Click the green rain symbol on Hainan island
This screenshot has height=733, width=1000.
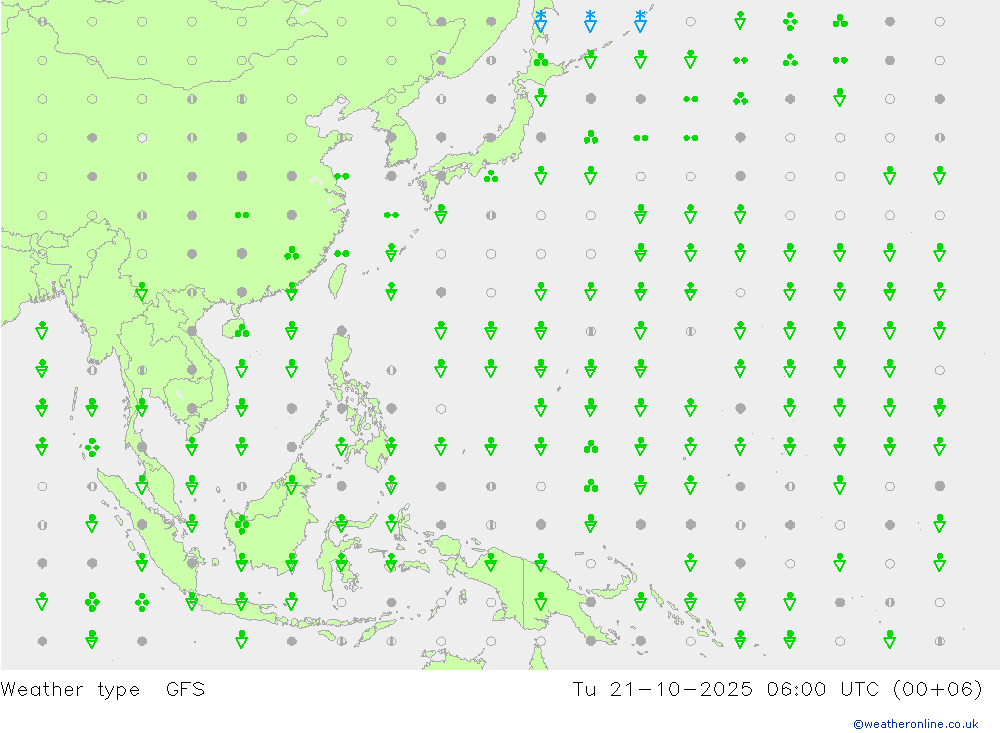tap(242, 331)
